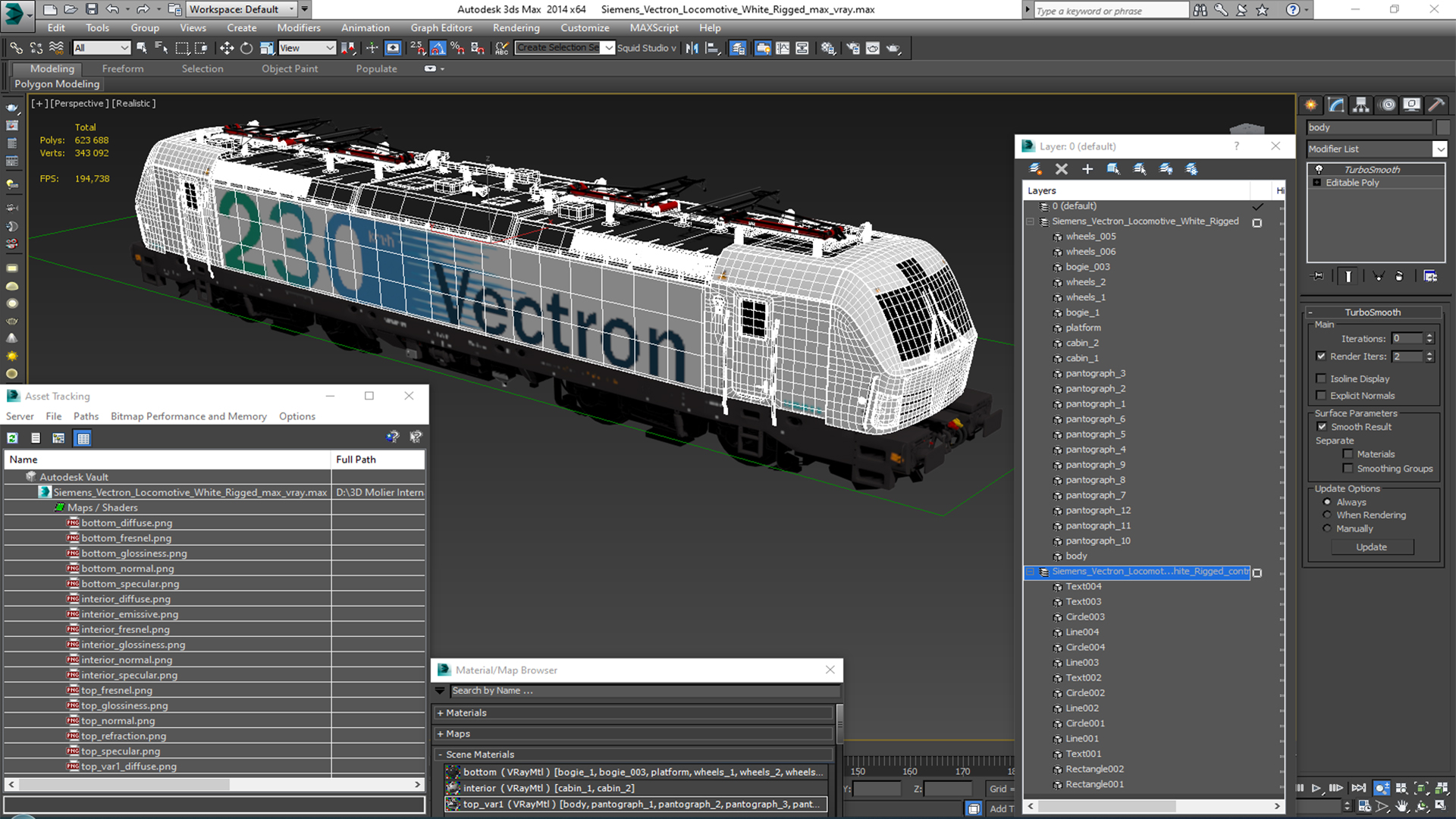1456x819 pixels.
Task: Click in Search by Name field
Action: 645,691
